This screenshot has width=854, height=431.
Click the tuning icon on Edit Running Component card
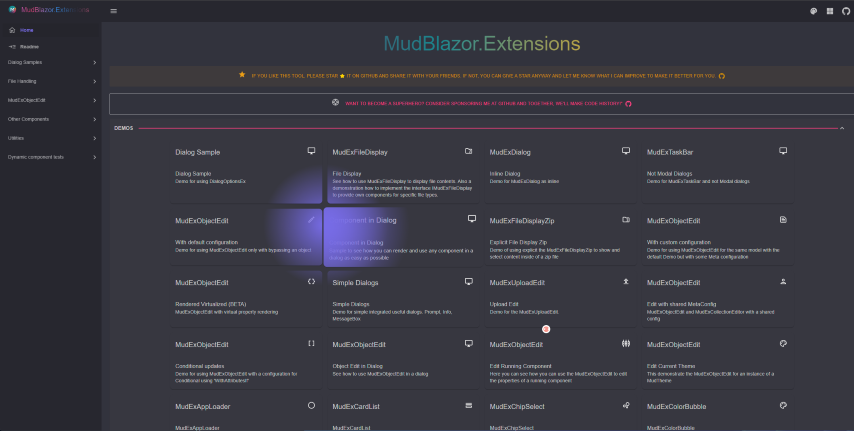tap(625, 343)
